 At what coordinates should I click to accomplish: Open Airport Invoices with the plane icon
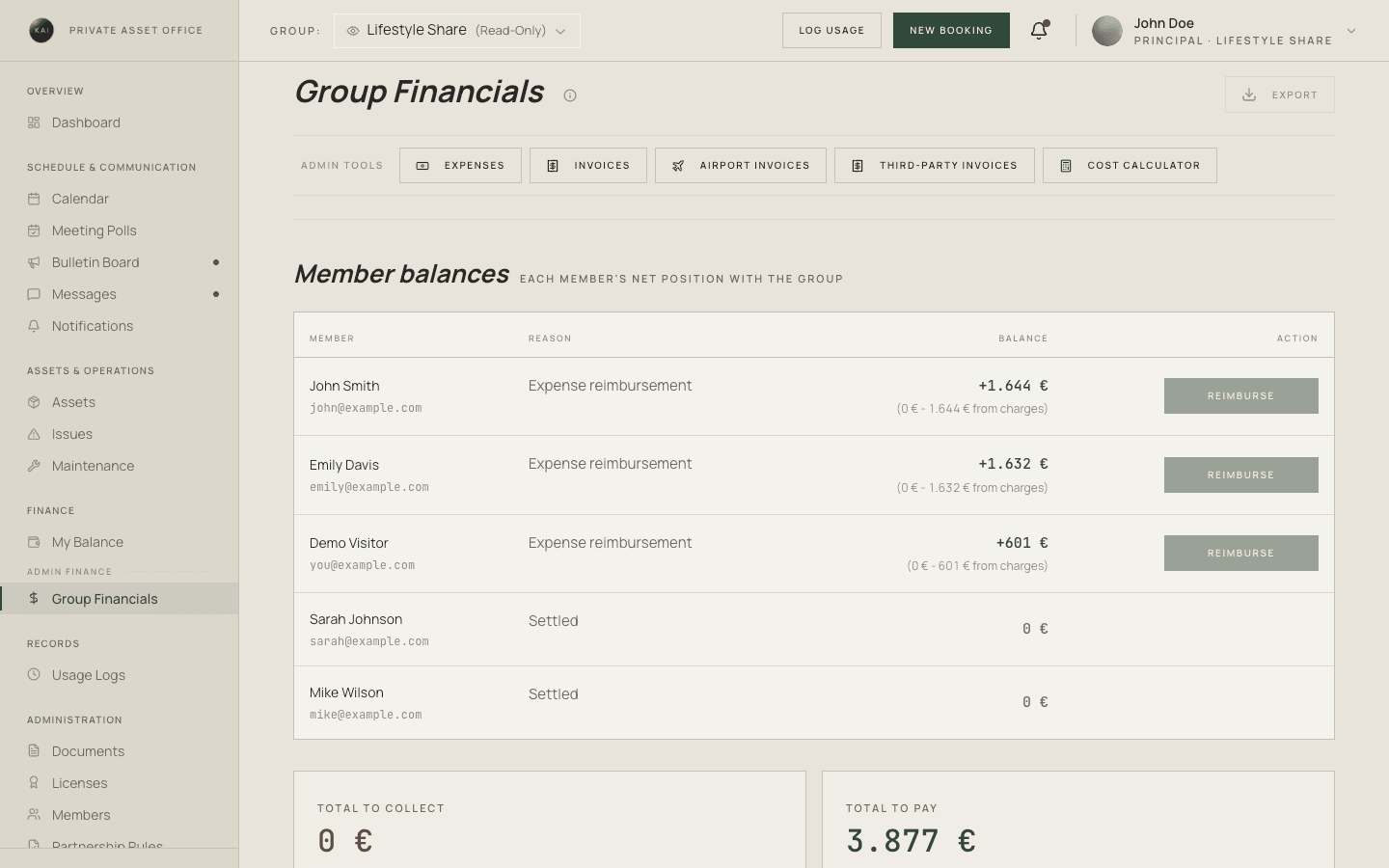coord(740,166)
